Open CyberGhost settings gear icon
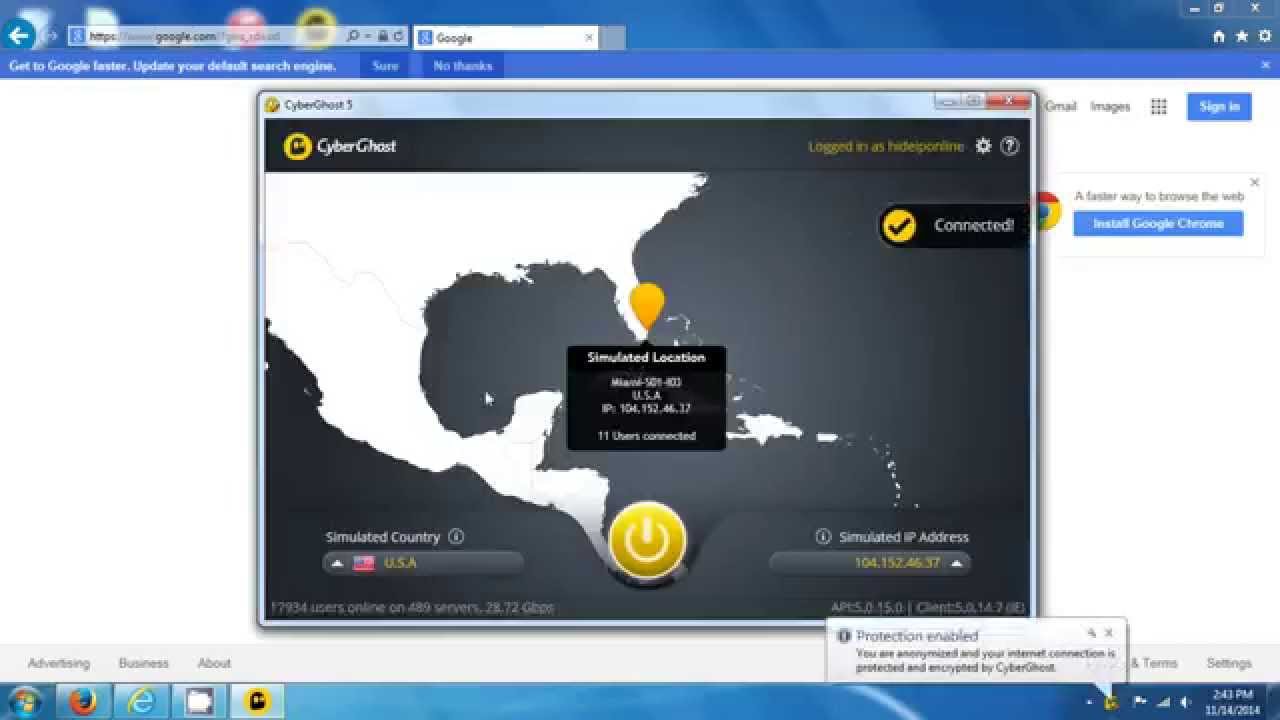 (x=983, y=146)
